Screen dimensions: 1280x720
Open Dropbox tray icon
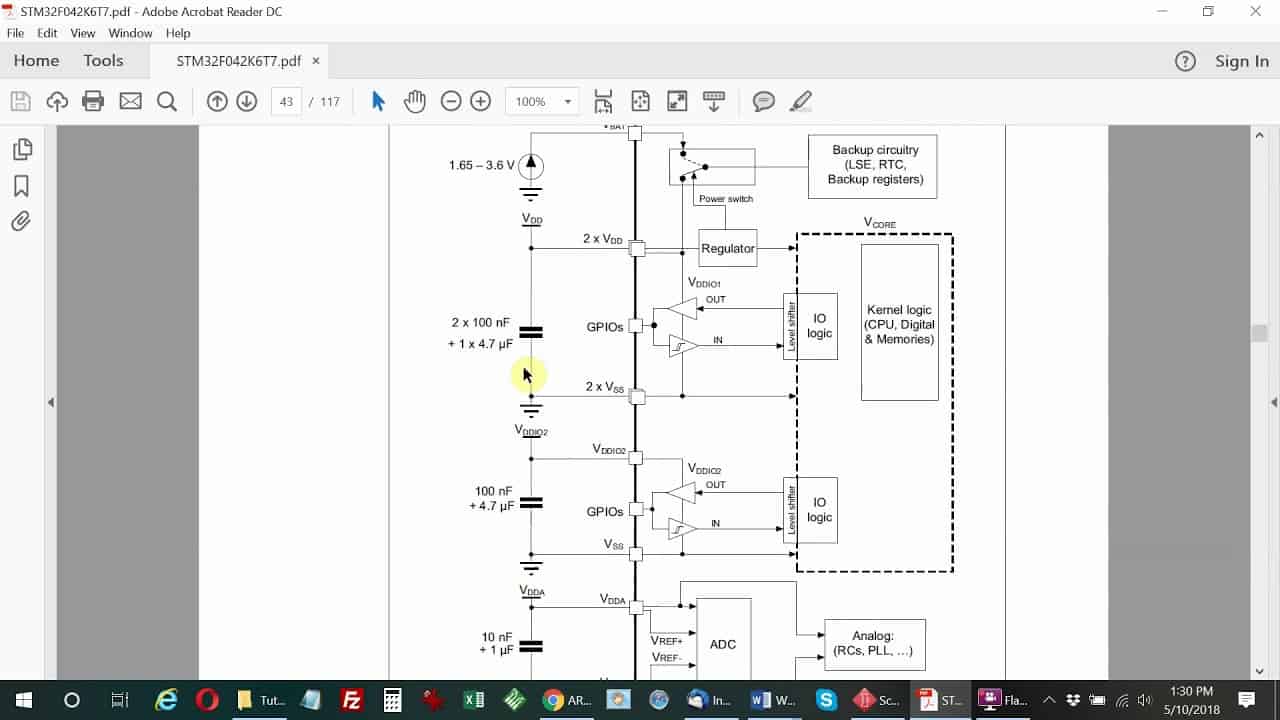click(1074, 700)
